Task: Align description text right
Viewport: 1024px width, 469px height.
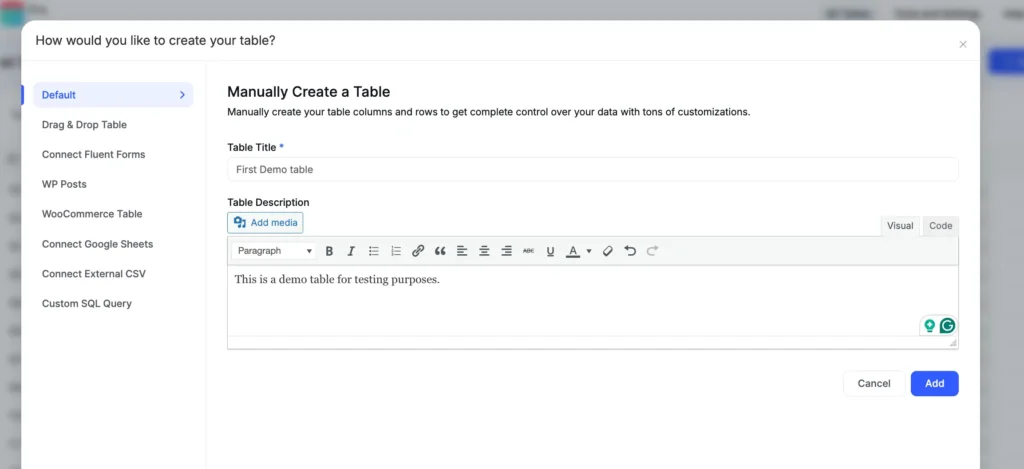Action: [506, 251]
